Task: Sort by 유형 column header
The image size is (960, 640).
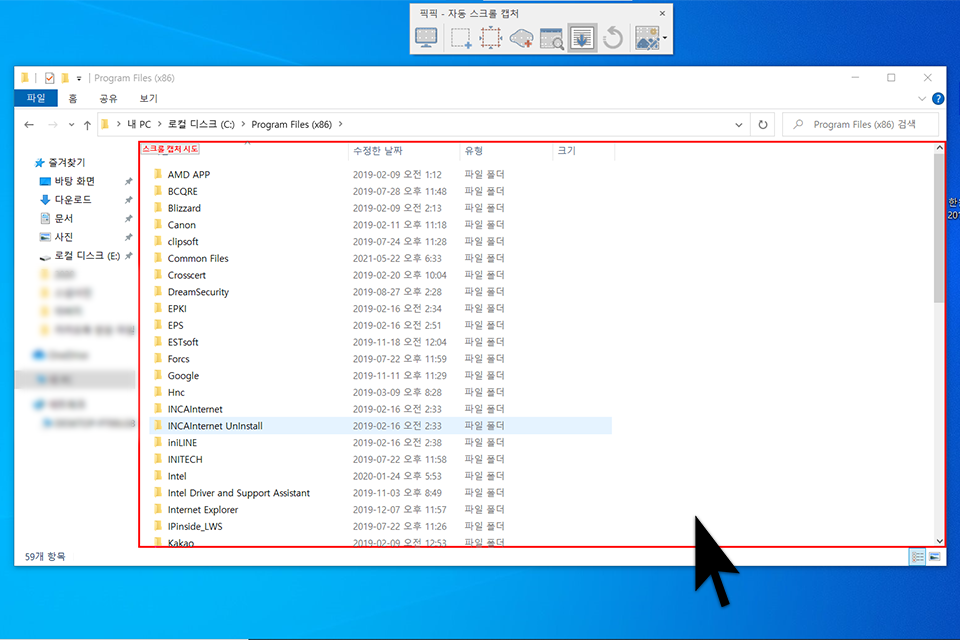Action: click(x=473, y=151)
